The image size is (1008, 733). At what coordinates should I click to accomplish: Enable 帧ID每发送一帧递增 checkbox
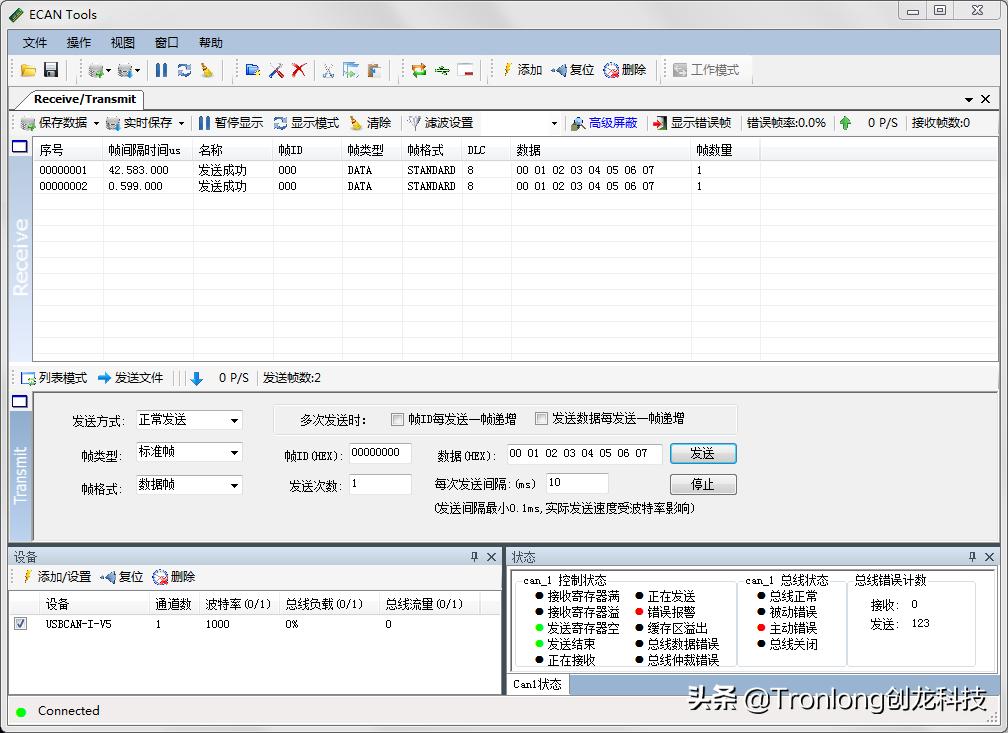[396, 418]
